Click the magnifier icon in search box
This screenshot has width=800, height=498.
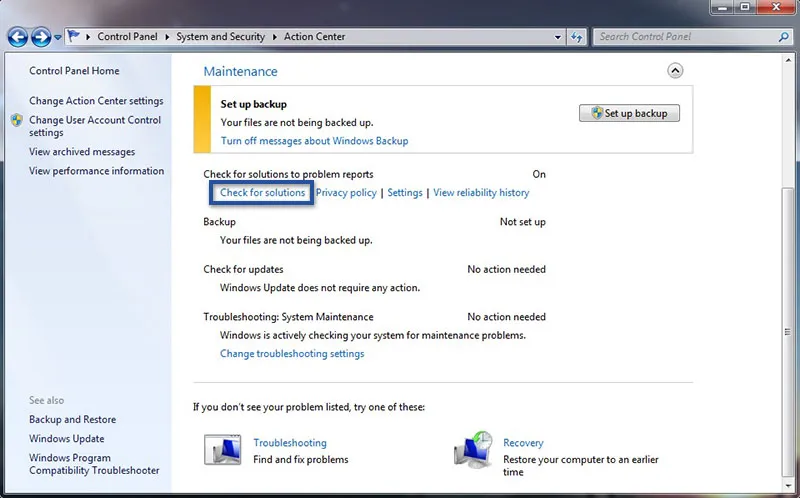[x=781, y=37]
